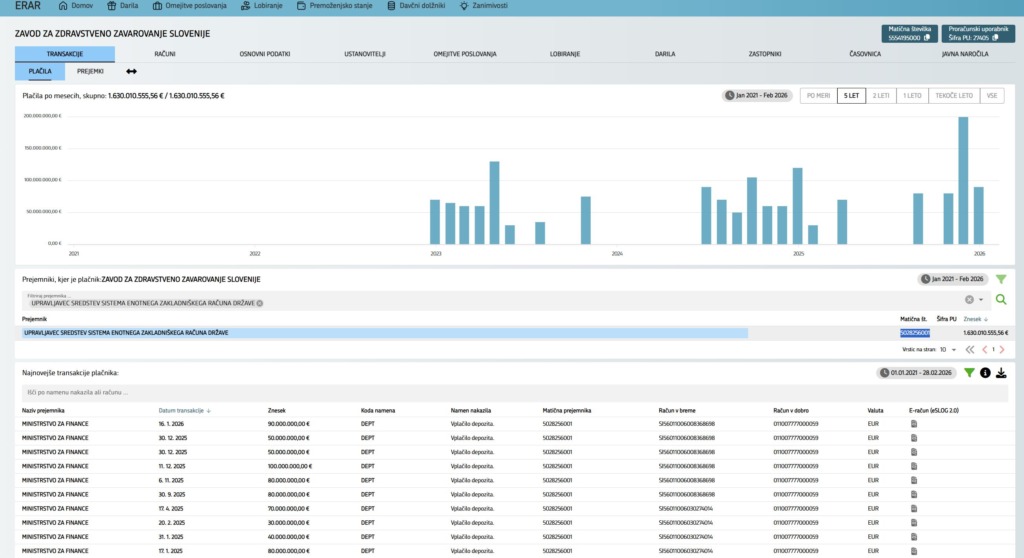Switch chart range to TEKOČE LETO
Image resolution: width=1024 pixels, height=558 pixels.
tap(953, 95)
